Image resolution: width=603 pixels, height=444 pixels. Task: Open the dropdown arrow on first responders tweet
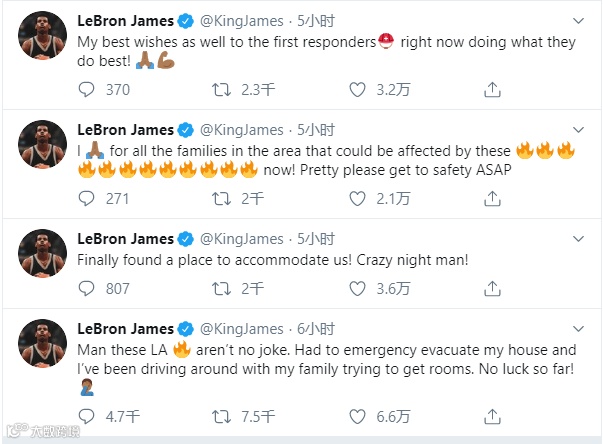(x=577, y=20)
